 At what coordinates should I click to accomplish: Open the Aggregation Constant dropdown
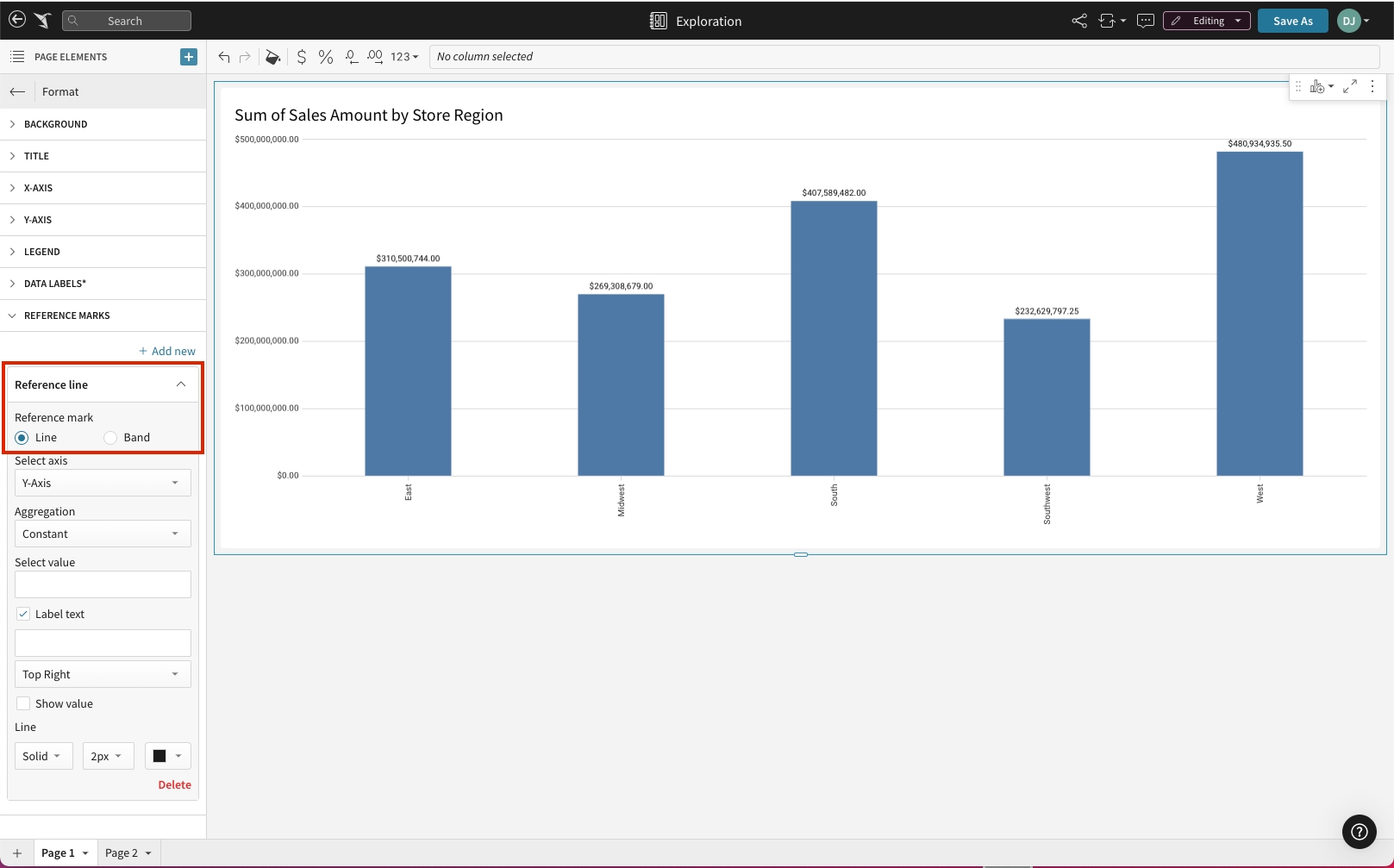coord(103,534)
